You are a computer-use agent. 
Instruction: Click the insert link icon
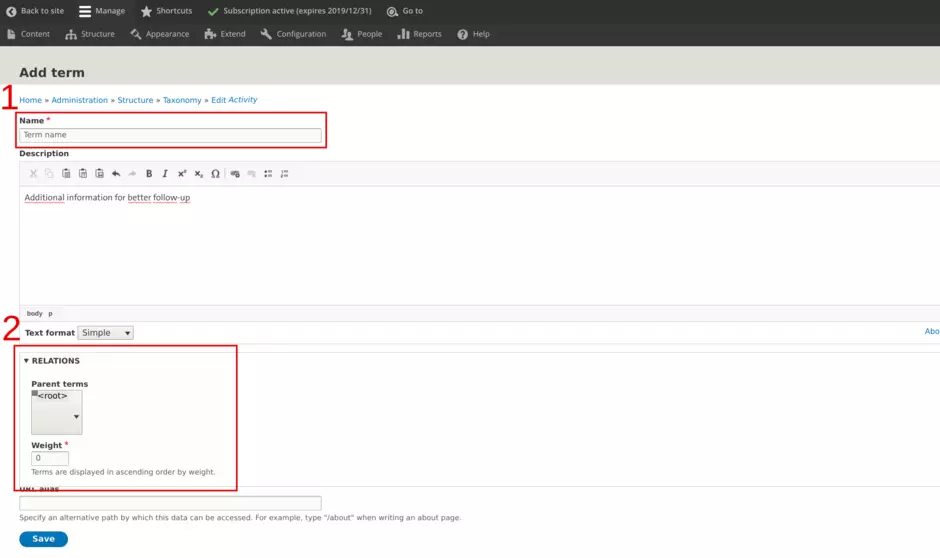coord(235,174)
